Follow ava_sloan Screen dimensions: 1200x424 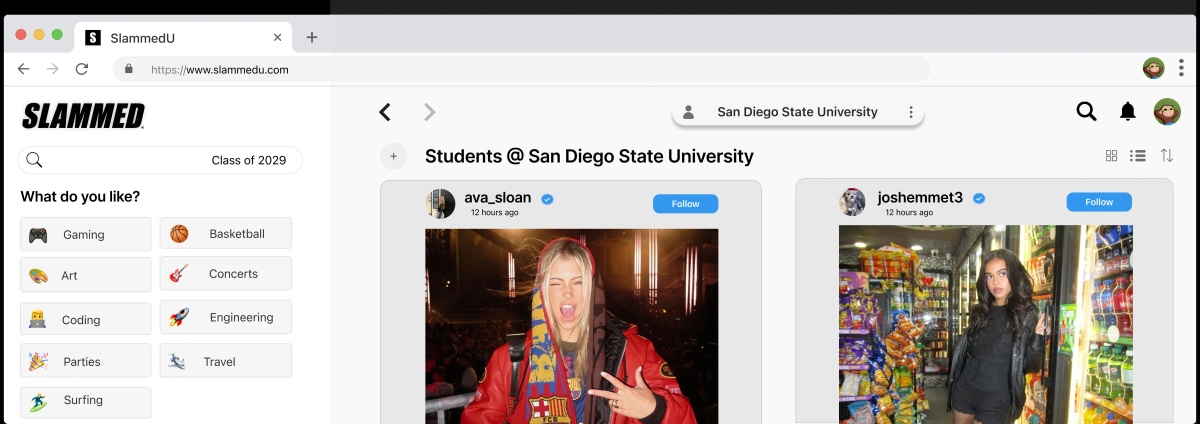(x=685, y=204)
